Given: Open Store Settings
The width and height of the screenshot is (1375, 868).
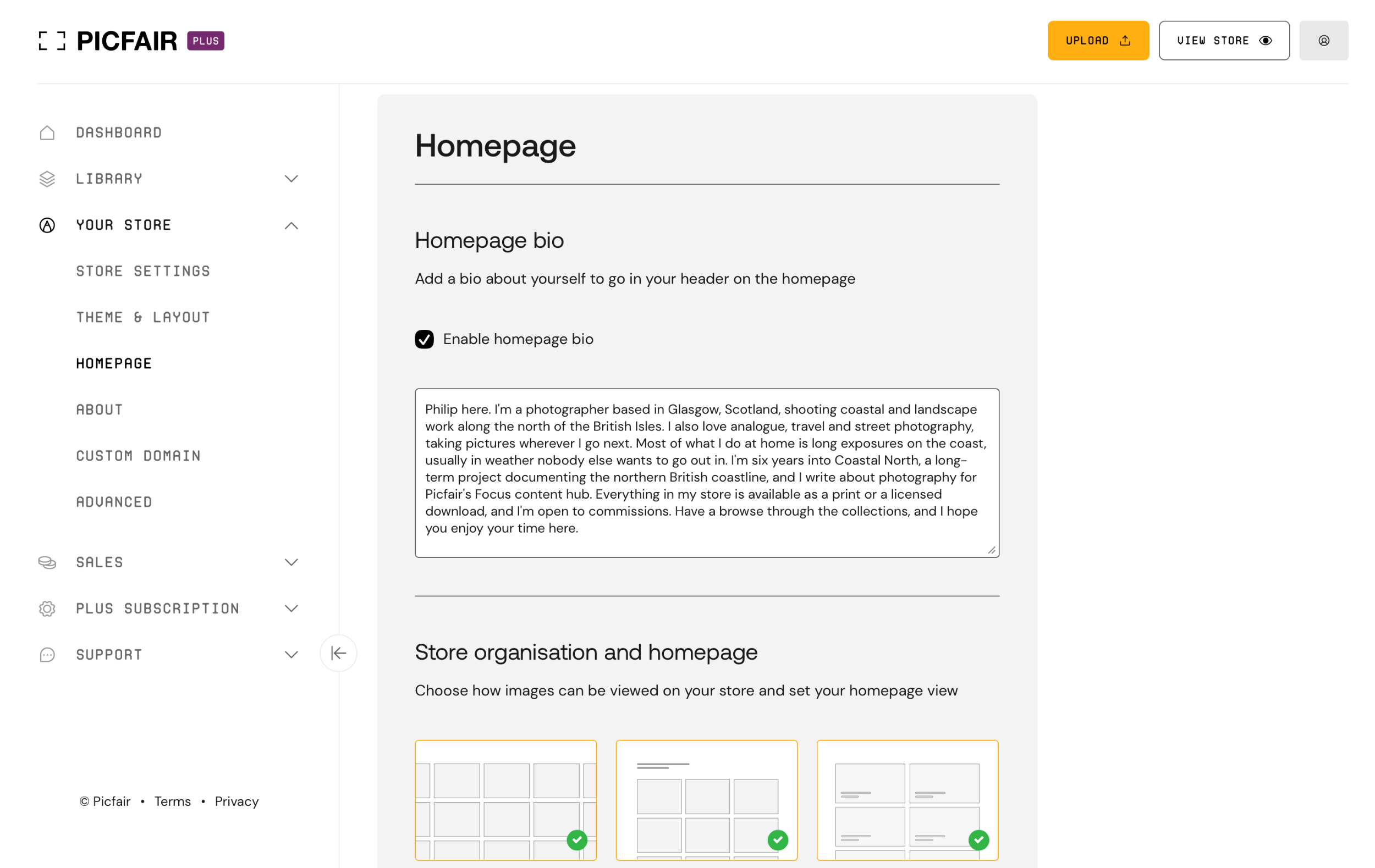Looking at the screenshot, I should (x=144, y=271).
